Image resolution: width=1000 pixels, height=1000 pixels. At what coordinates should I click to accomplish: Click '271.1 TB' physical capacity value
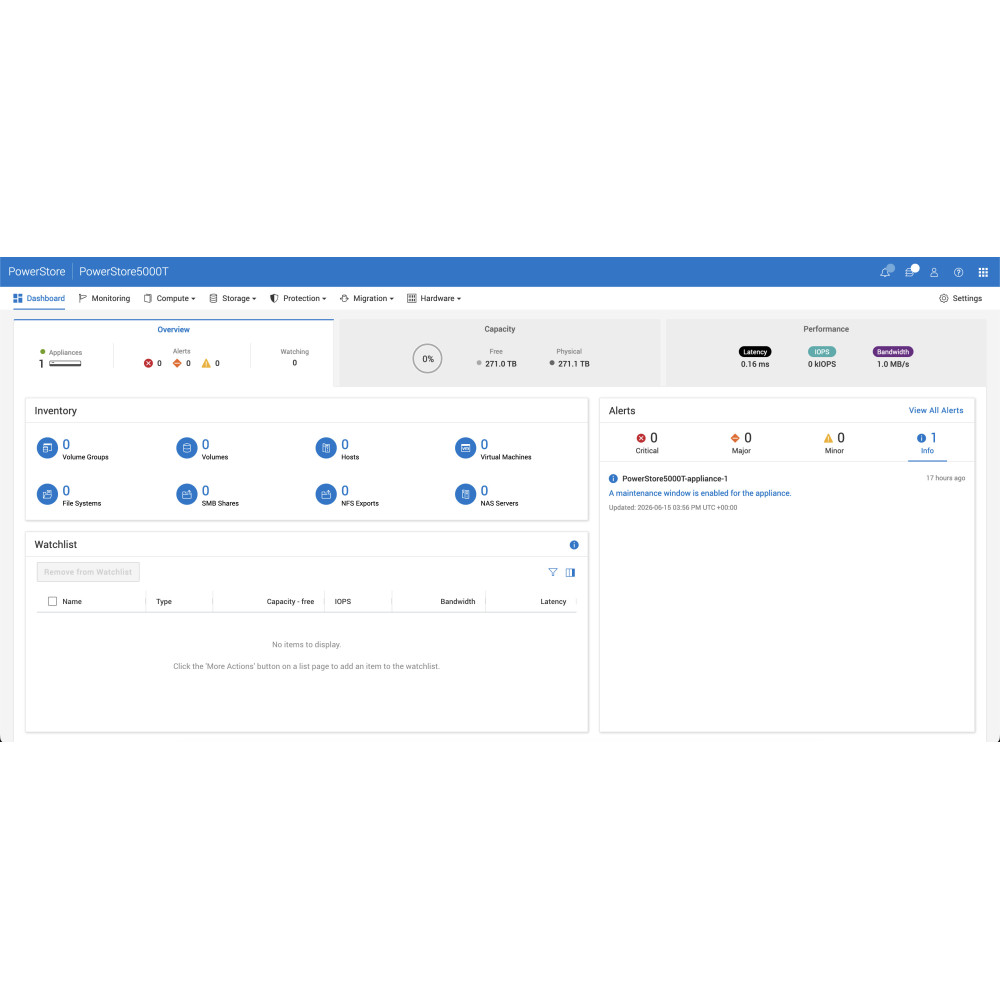click(573, 364)
